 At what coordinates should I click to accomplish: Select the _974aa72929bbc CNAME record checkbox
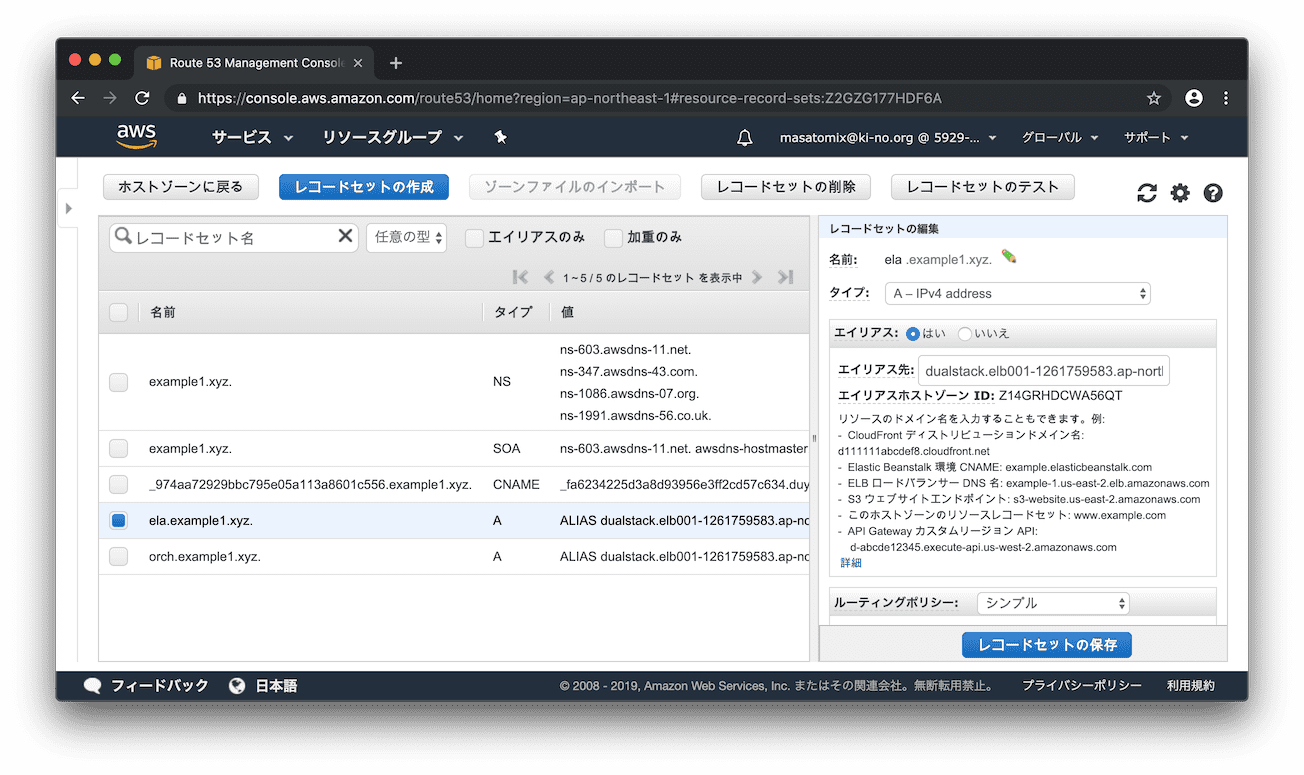pos(118,485)
